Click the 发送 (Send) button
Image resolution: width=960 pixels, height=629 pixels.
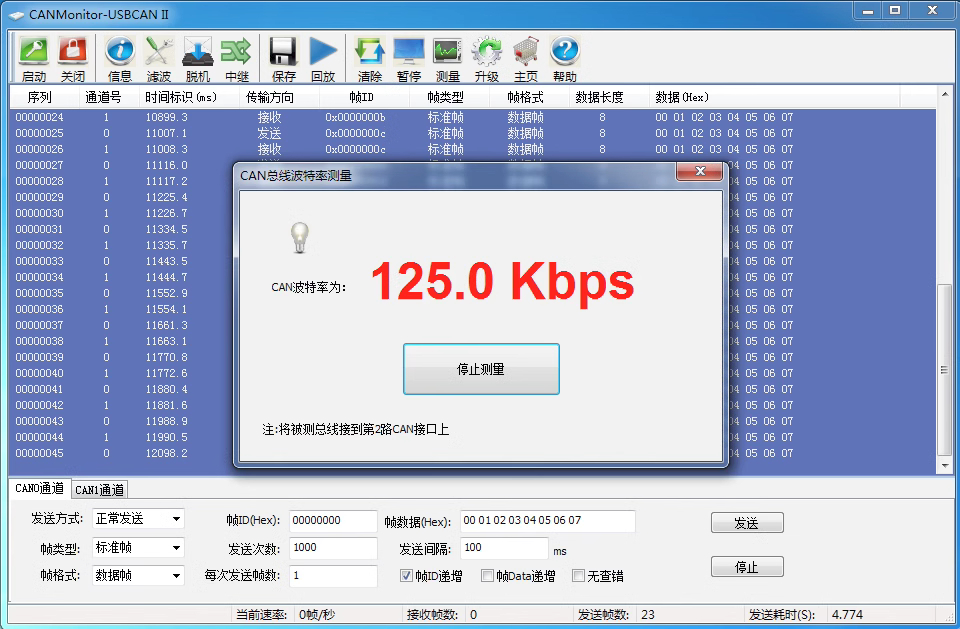(746, 523)
